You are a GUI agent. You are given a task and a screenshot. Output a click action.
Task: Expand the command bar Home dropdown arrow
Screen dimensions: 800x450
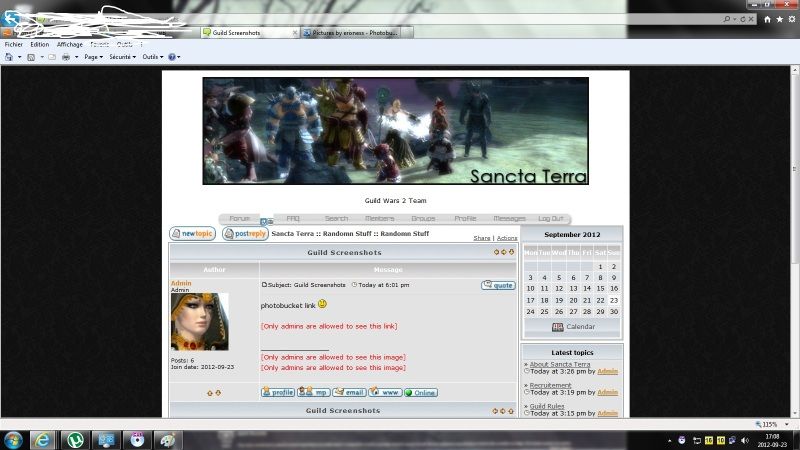point(19,57)
